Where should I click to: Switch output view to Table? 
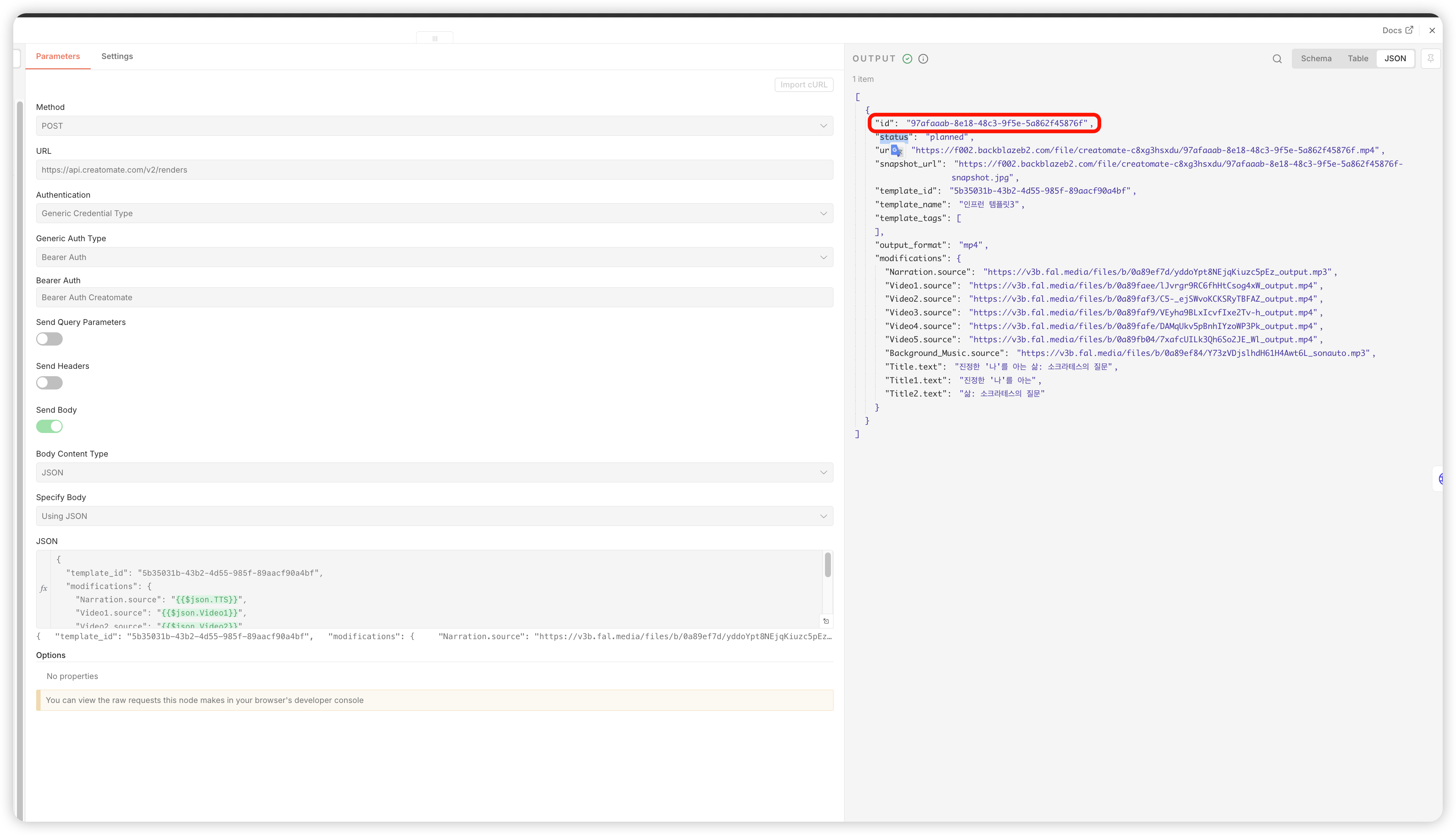[1358, 59]
